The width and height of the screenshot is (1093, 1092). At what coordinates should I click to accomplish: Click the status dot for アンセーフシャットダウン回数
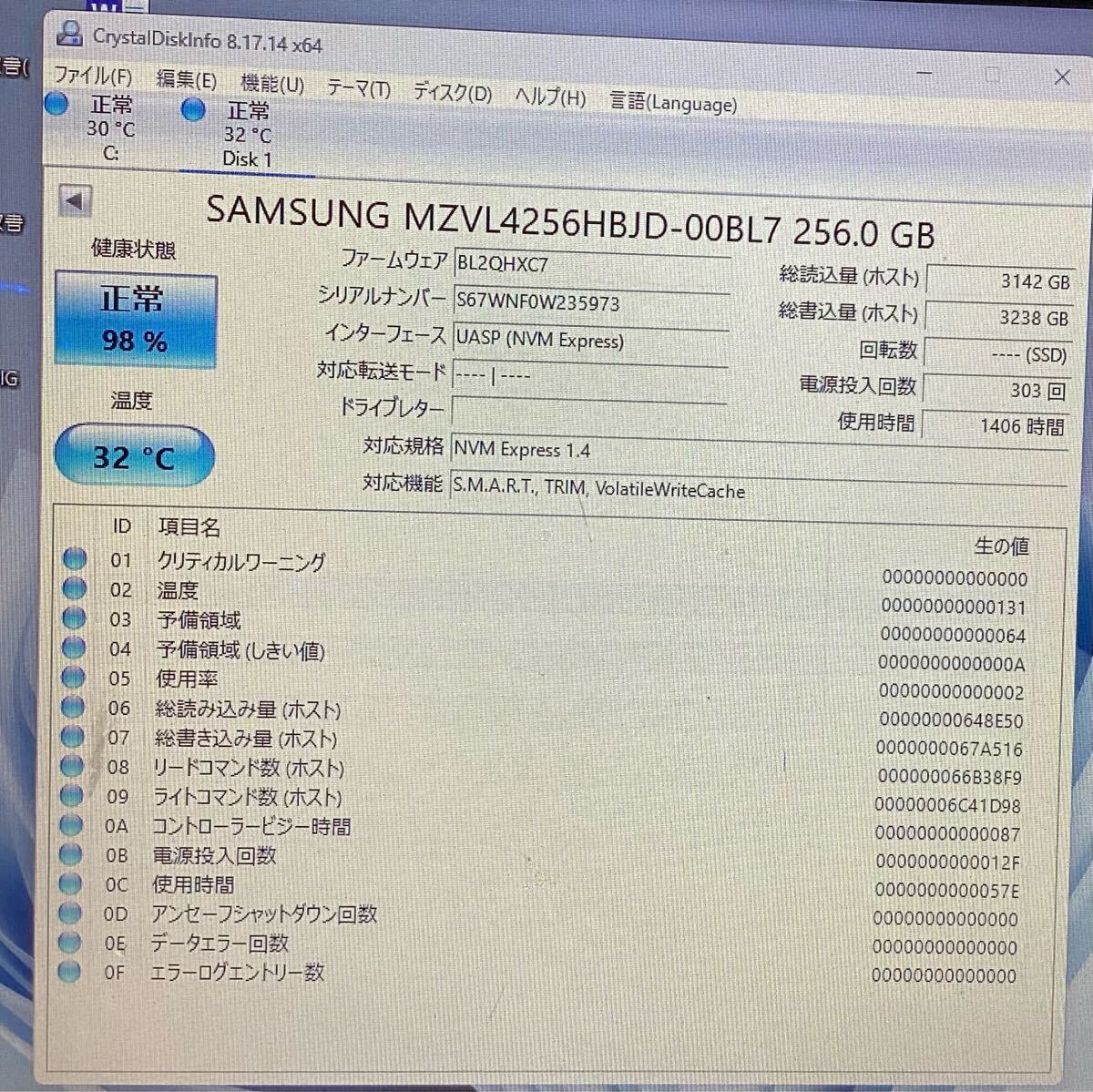click(69, 913)
